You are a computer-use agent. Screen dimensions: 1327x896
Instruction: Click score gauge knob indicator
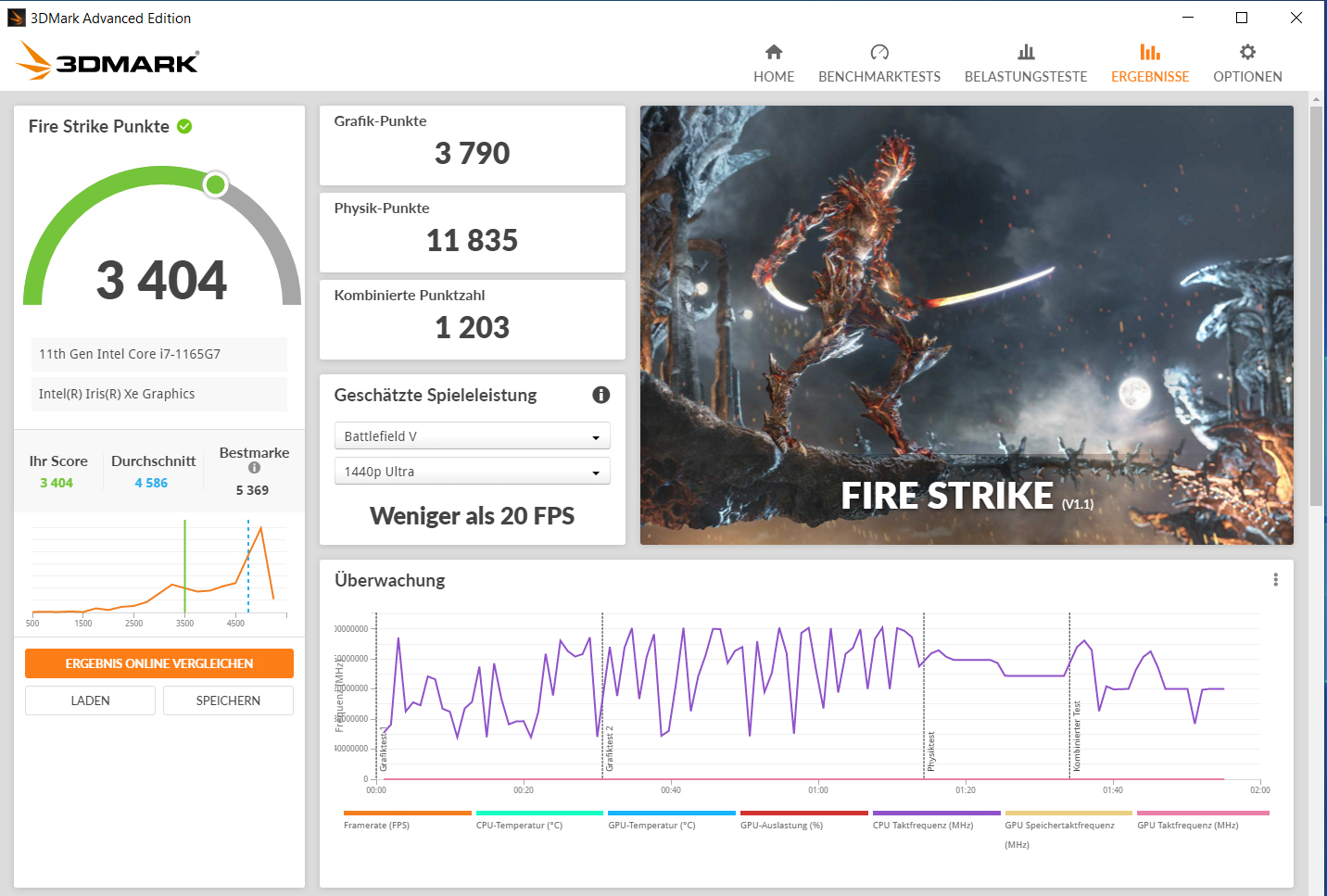(x=216, y=184)
